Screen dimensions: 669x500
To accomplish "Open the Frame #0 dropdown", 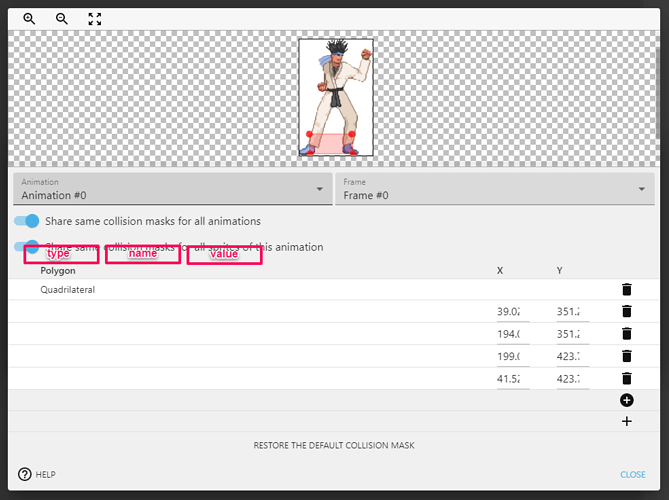I will (x=495, y=189).
